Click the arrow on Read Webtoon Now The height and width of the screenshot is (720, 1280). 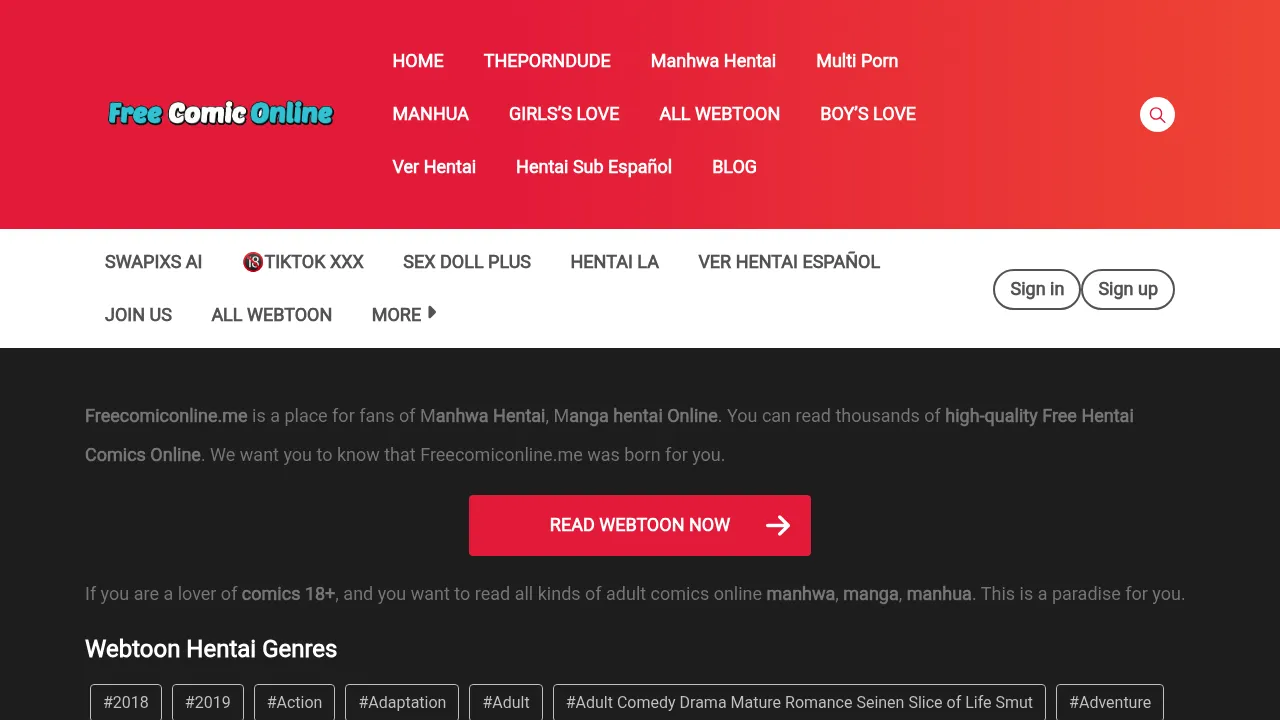778,526
